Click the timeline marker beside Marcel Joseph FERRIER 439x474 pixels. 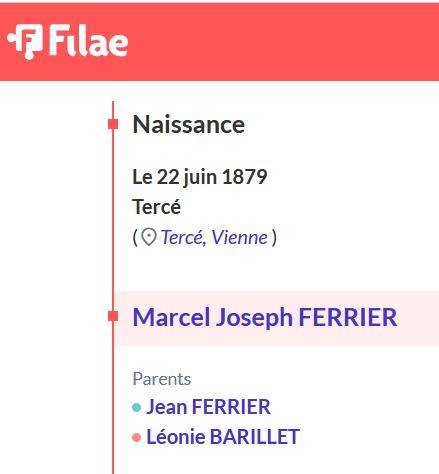click(x=113, y=316)
